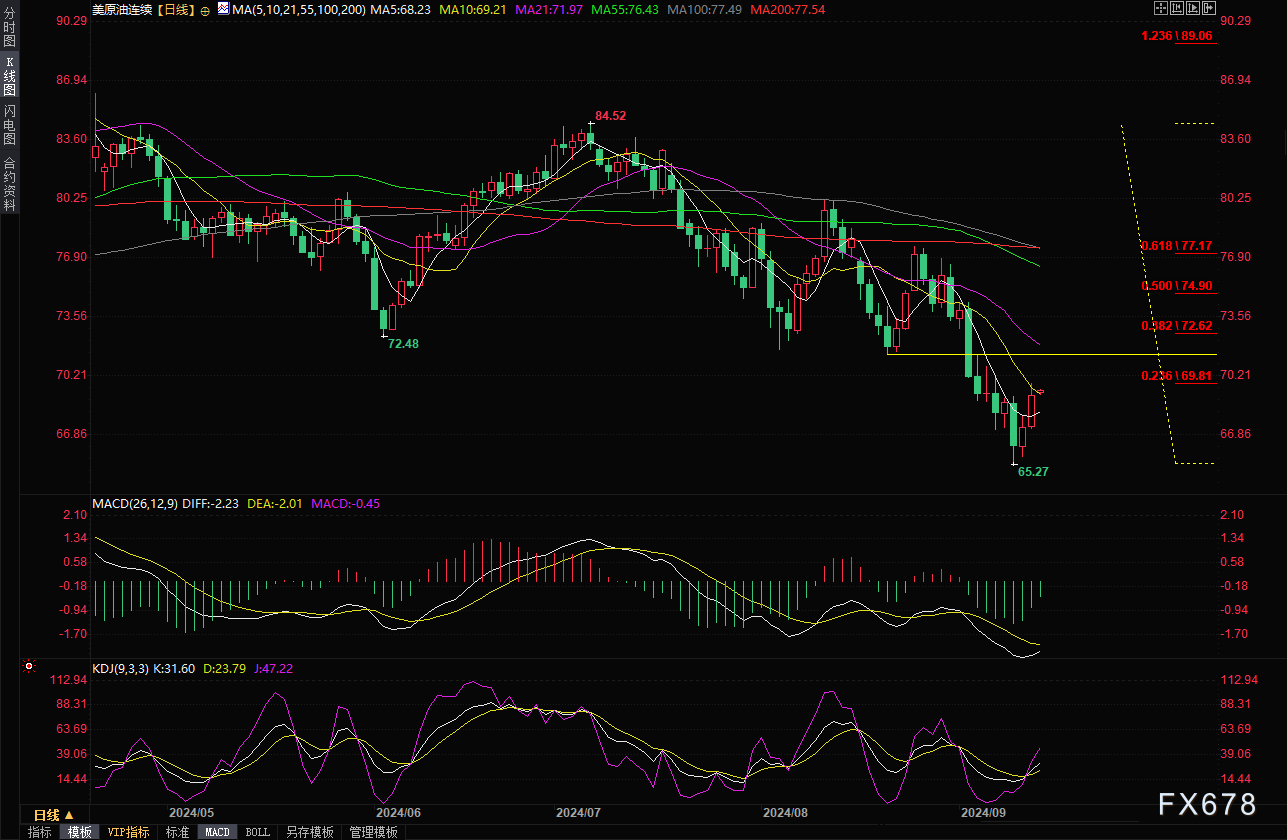Click 另存模板 to save template

[x=310, y=832]
